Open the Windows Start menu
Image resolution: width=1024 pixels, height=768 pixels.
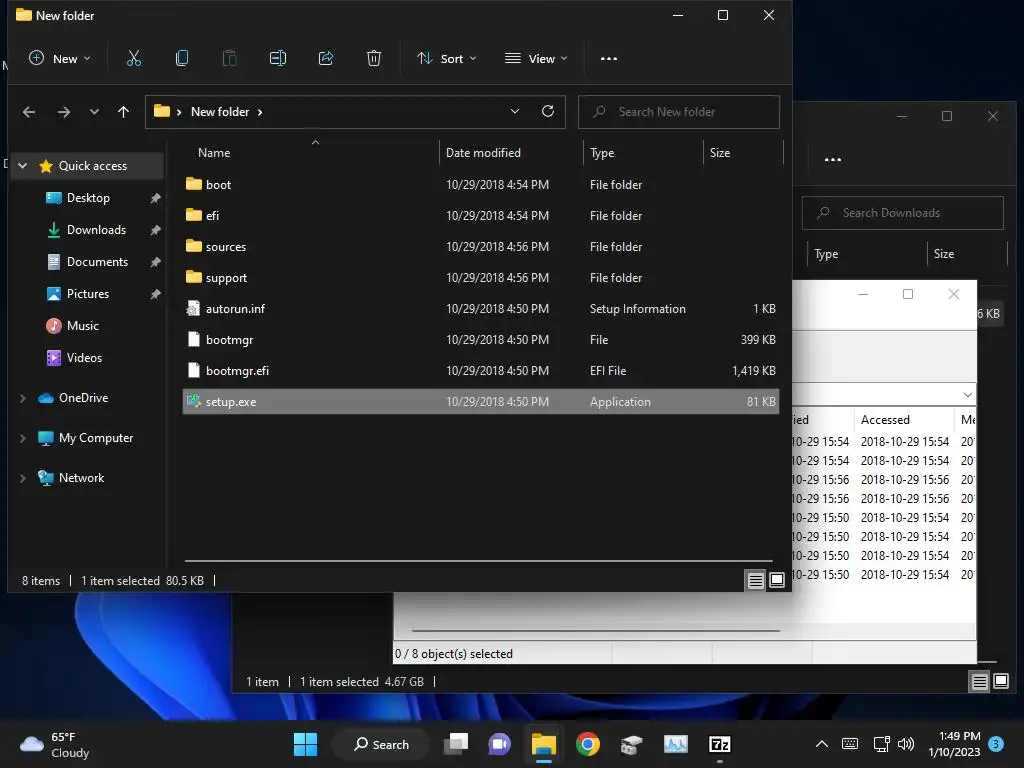click(x=305, y=744)
